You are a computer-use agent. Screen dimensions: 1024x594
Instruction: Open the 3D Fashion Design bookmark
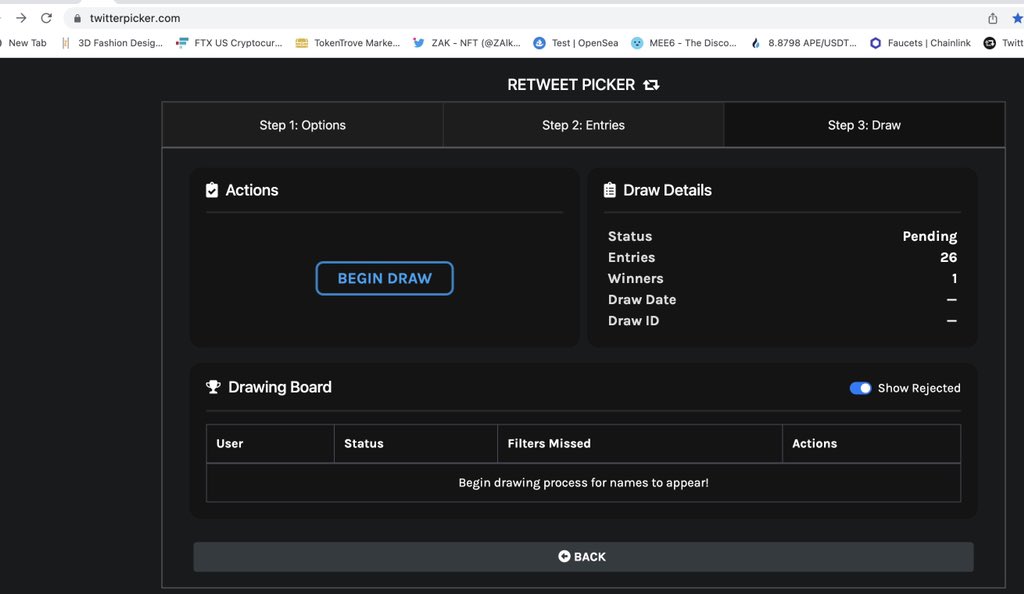coord(112,43)
